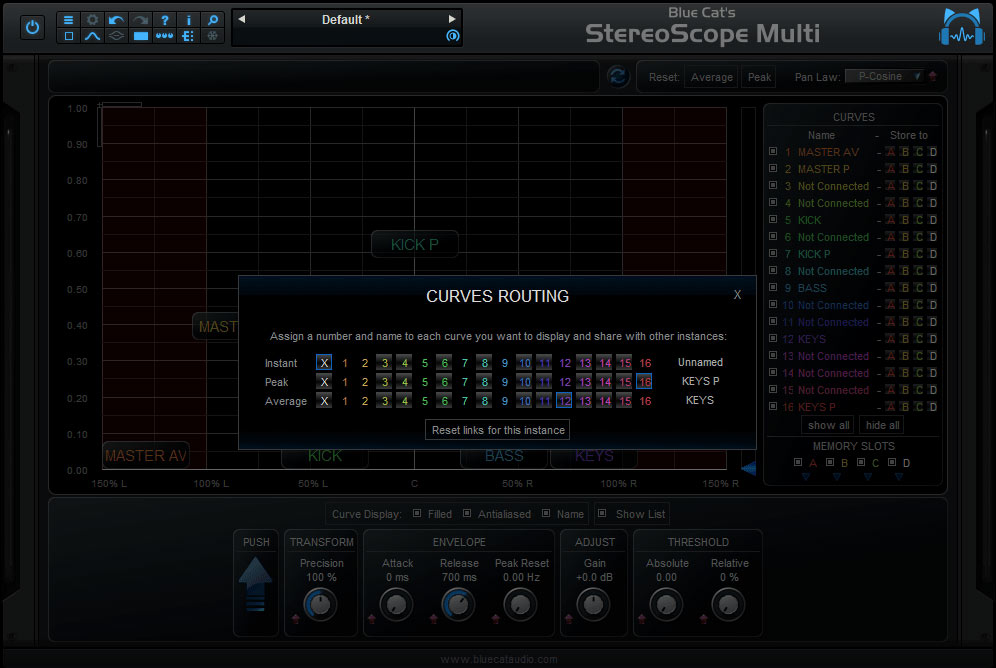Click Reset links for this instance
The height and width of the screenshot is (668, 996).
[497, 430]
